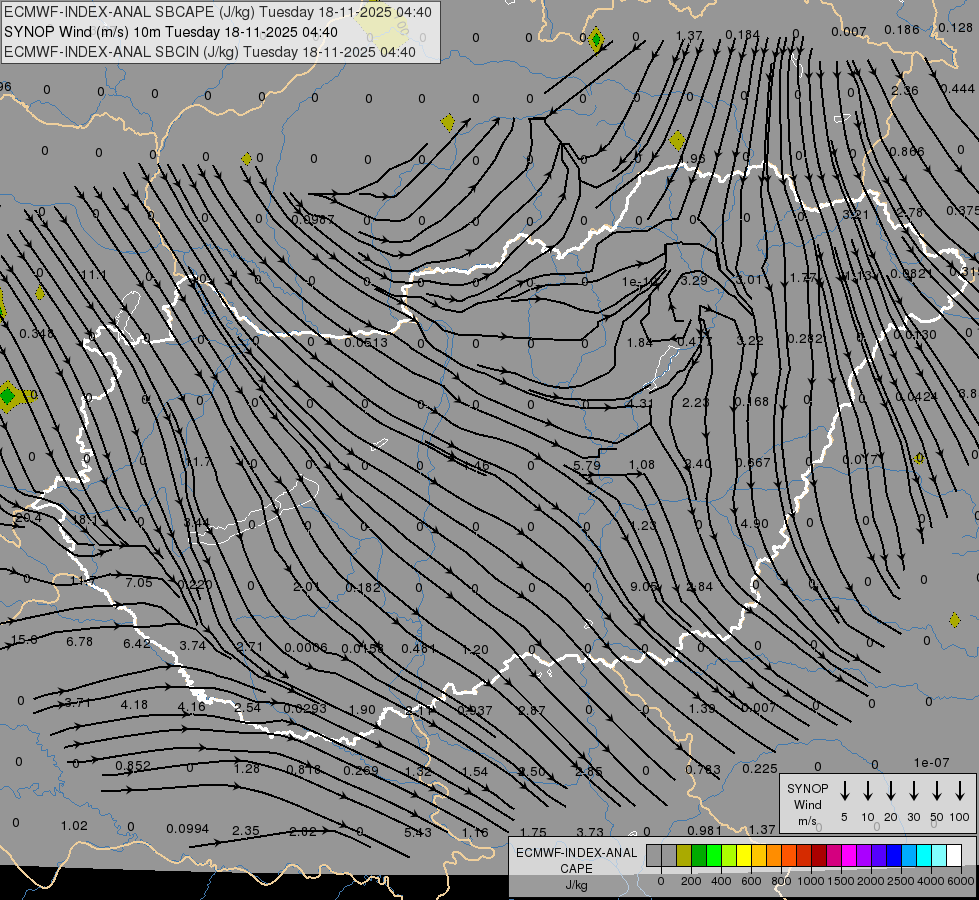Click the map value '0.184'
The width and height of the screenshot is (979, 900).
point(742,34)
